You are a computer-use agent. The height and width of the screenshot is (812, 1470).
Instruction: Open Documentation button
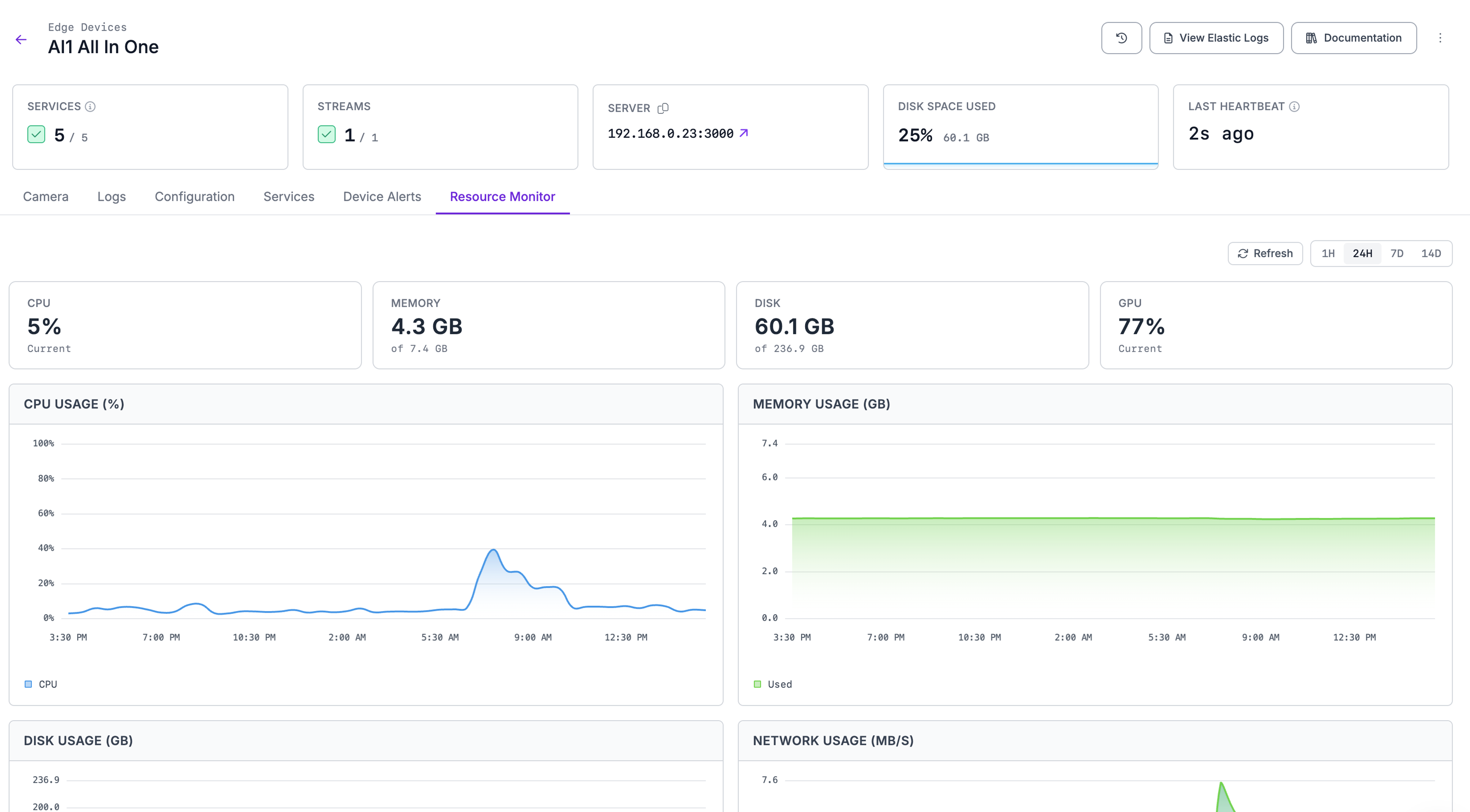(1354, 38)
